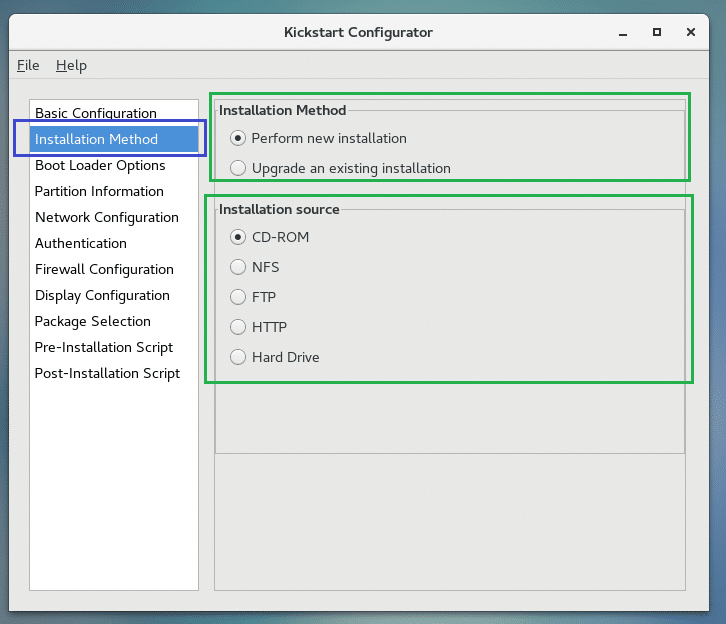Select Upgrade an existing installation
This screenshot has width=726, height=624.
point(238,168)
